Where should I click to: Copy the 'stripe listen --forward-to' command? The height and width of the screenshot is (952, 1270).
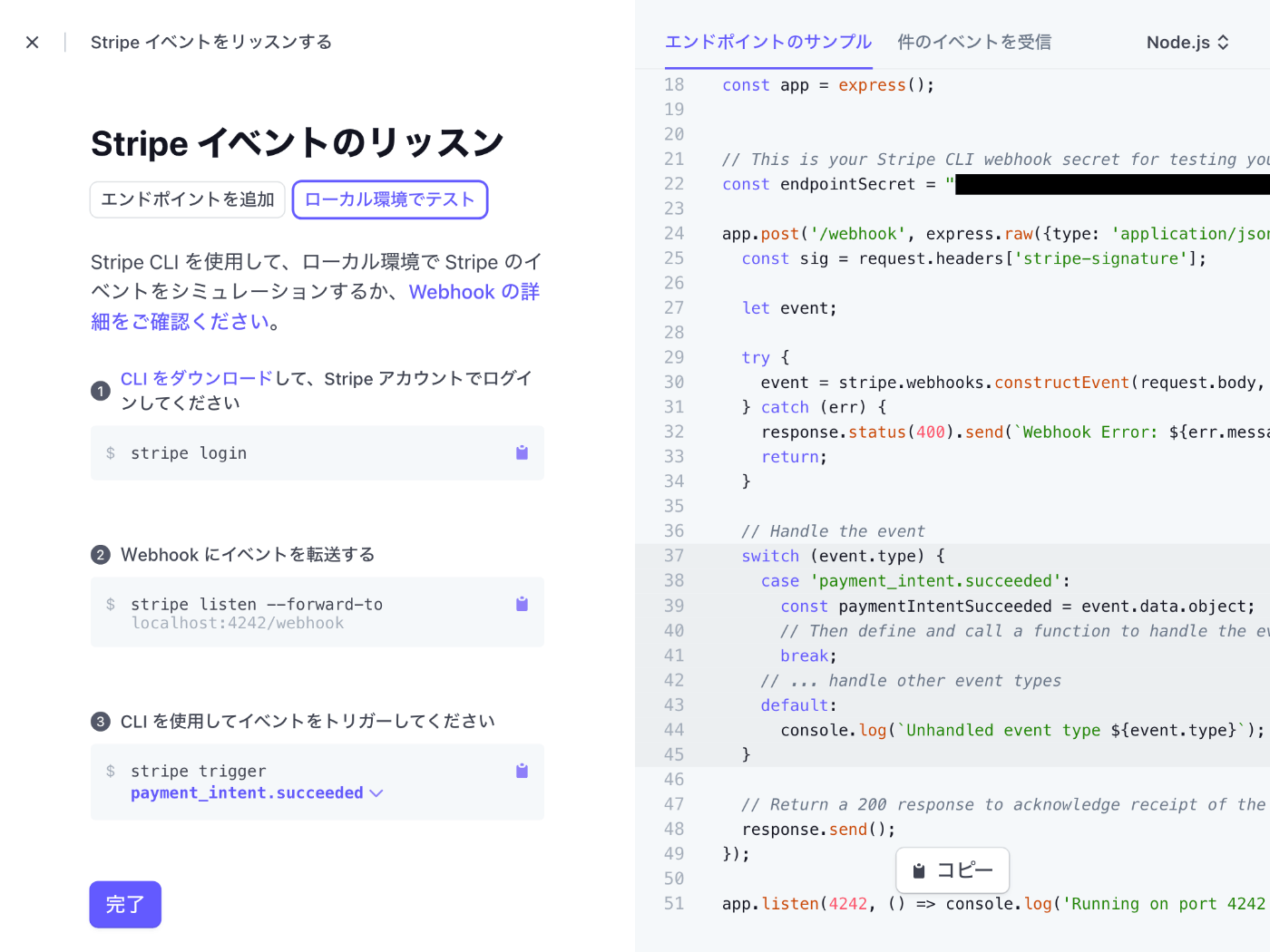pos(522,604)
